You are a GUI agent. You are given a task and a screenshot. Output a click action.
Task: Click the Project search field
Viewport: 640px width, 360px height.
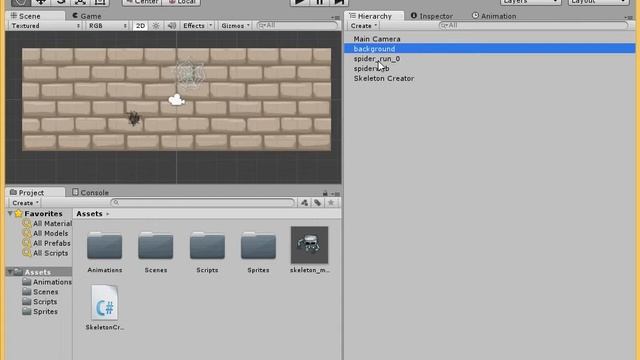[202, 202]
